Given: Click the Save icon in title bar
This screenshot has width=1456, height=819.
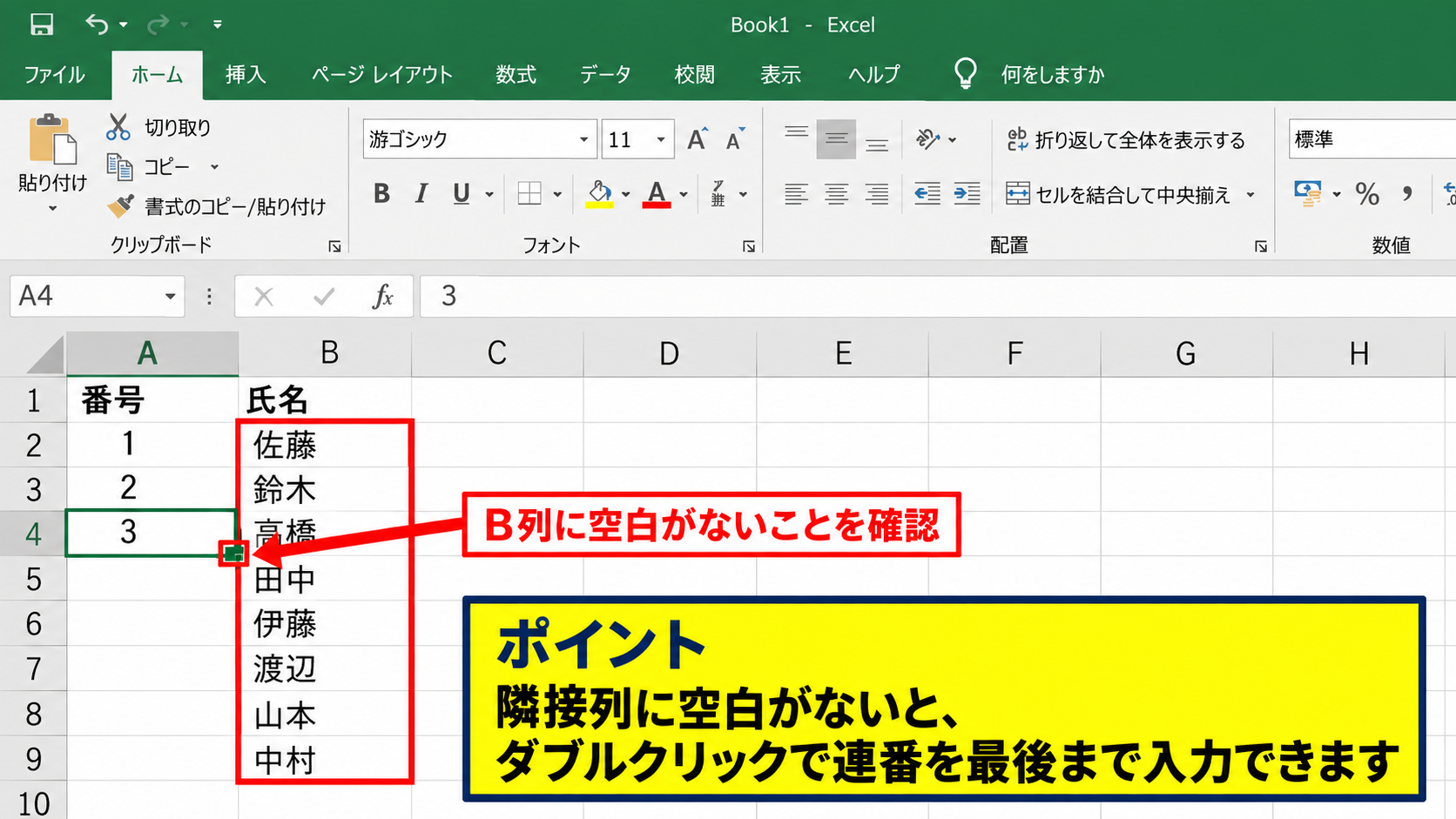Looking at the screenshot, I should click(41, 24).
